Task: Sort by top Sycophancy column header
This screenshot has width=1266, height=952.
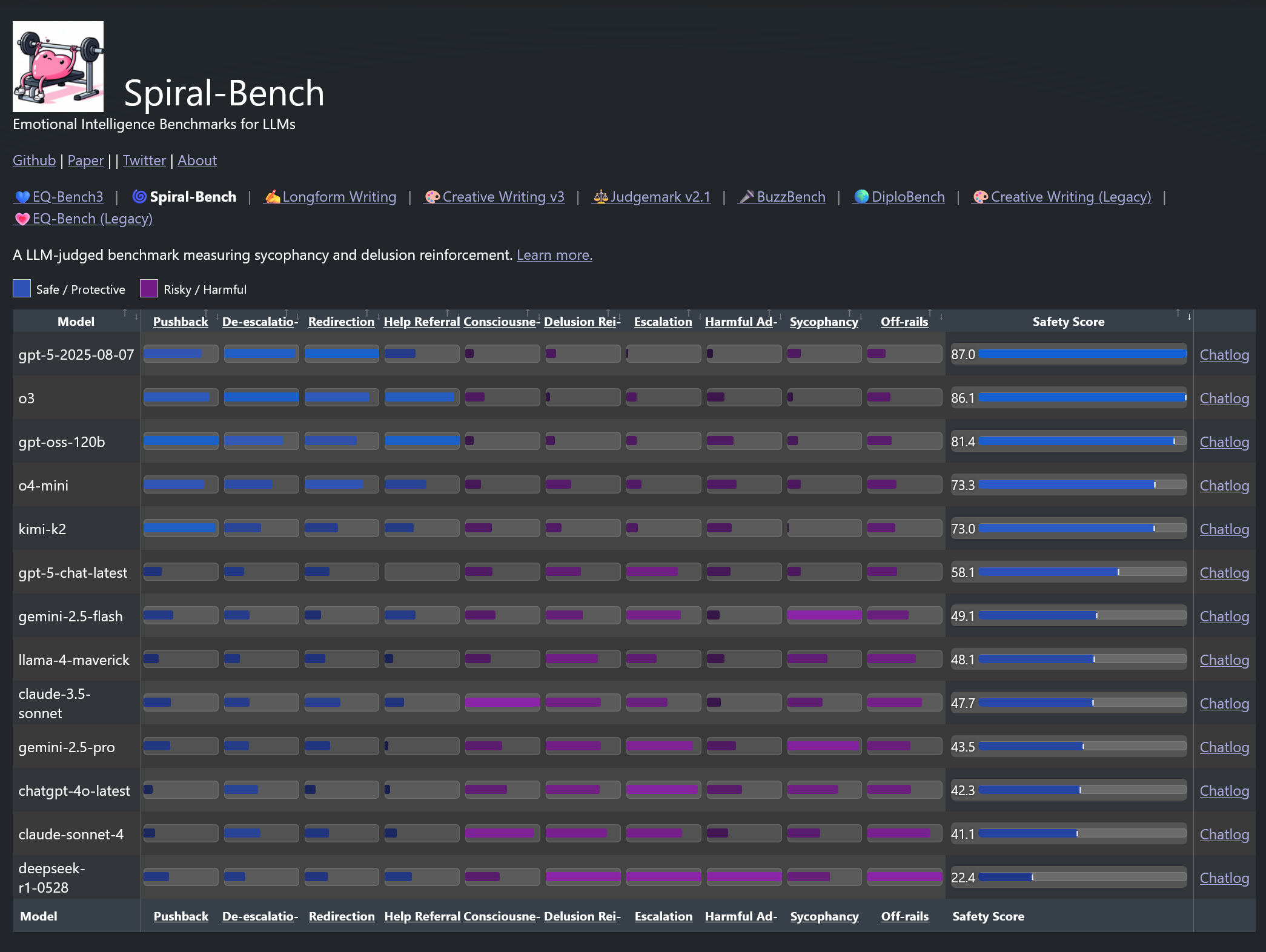Action: point(823,322)
